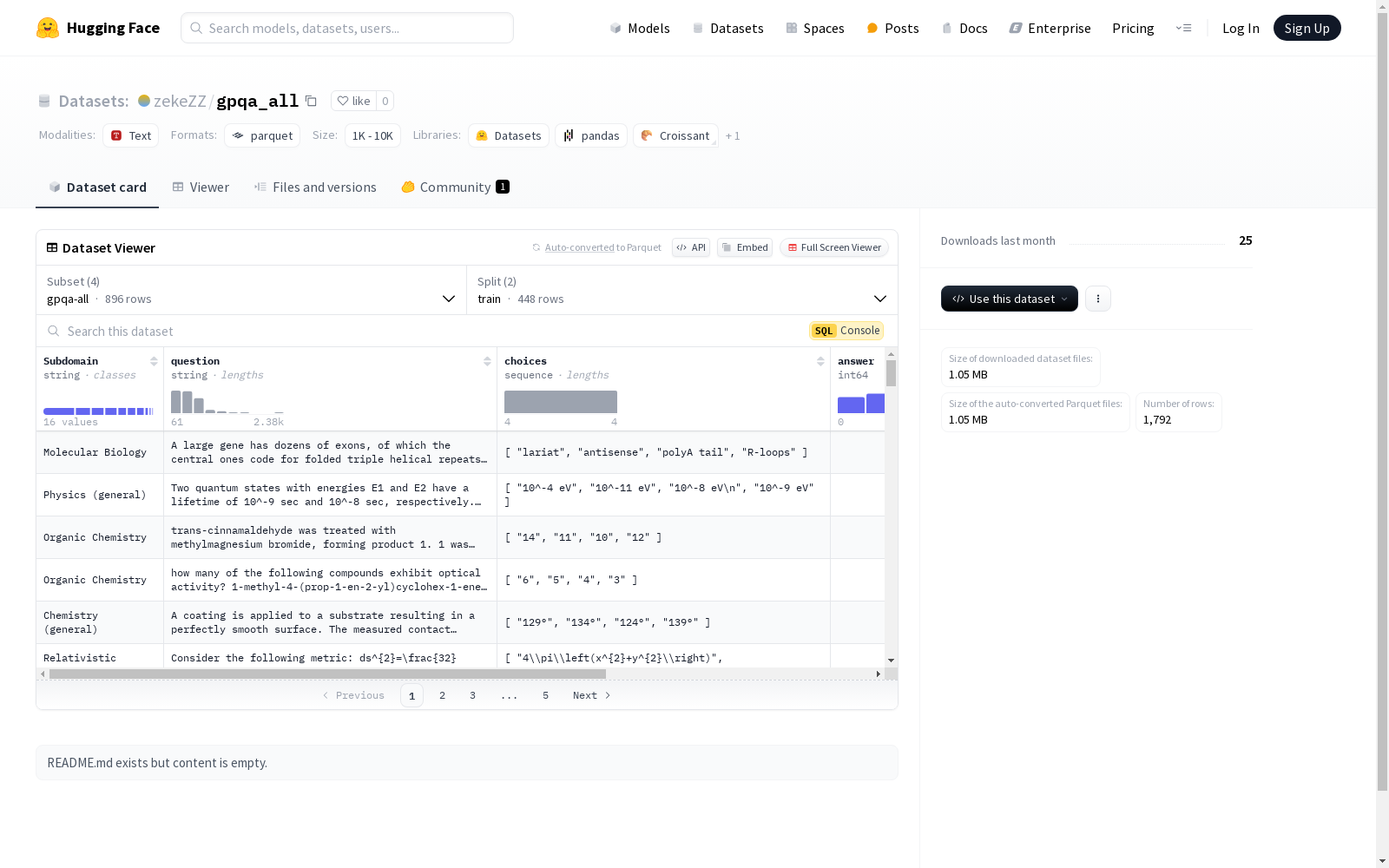The height and width of the screenshot is (868, 1389).
Task: Select the Datasets library tag
Action: 509,135
